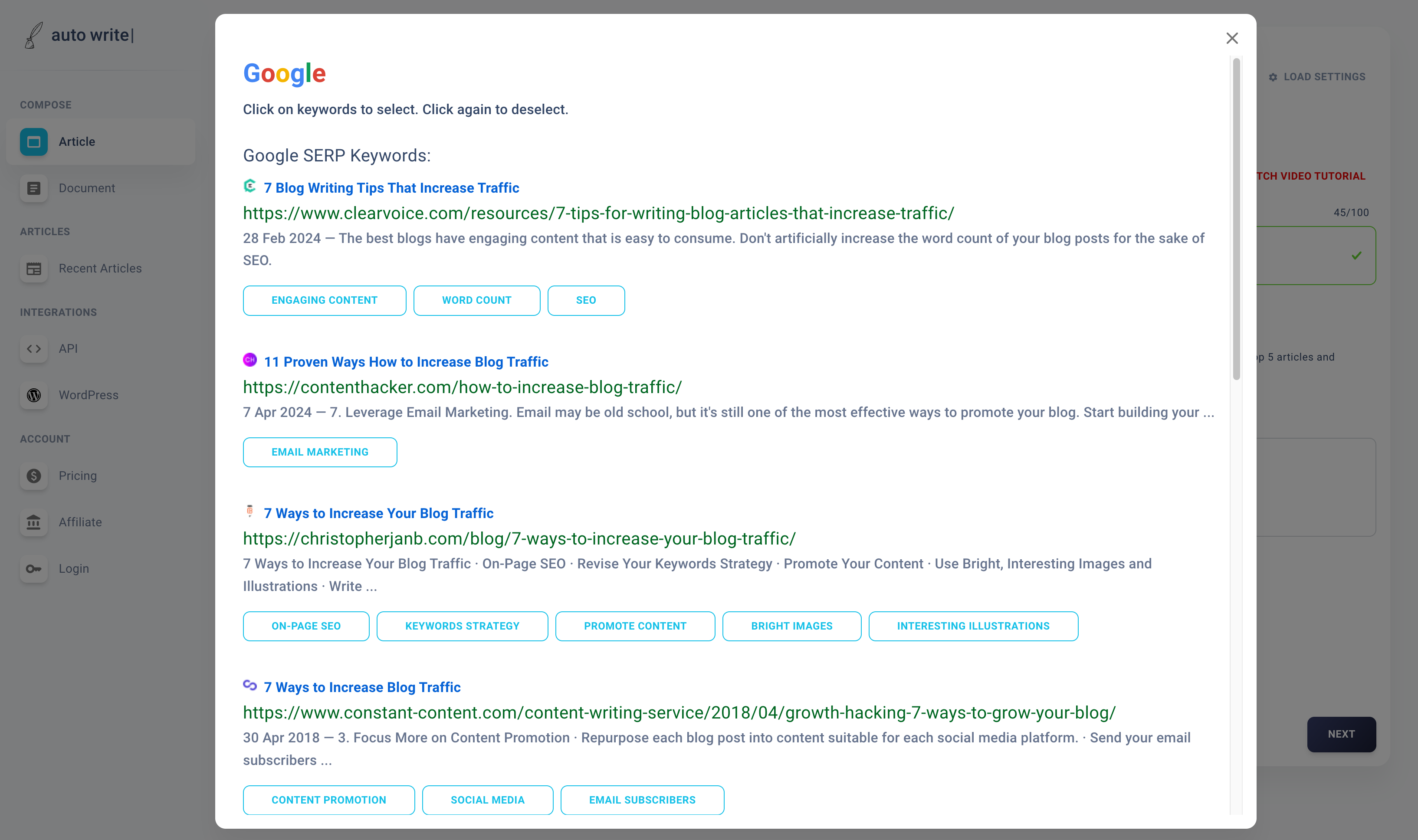This screenshot has height=840, width=1418.
Task: Click the Login key icon
Action: (x=34, y=569)
